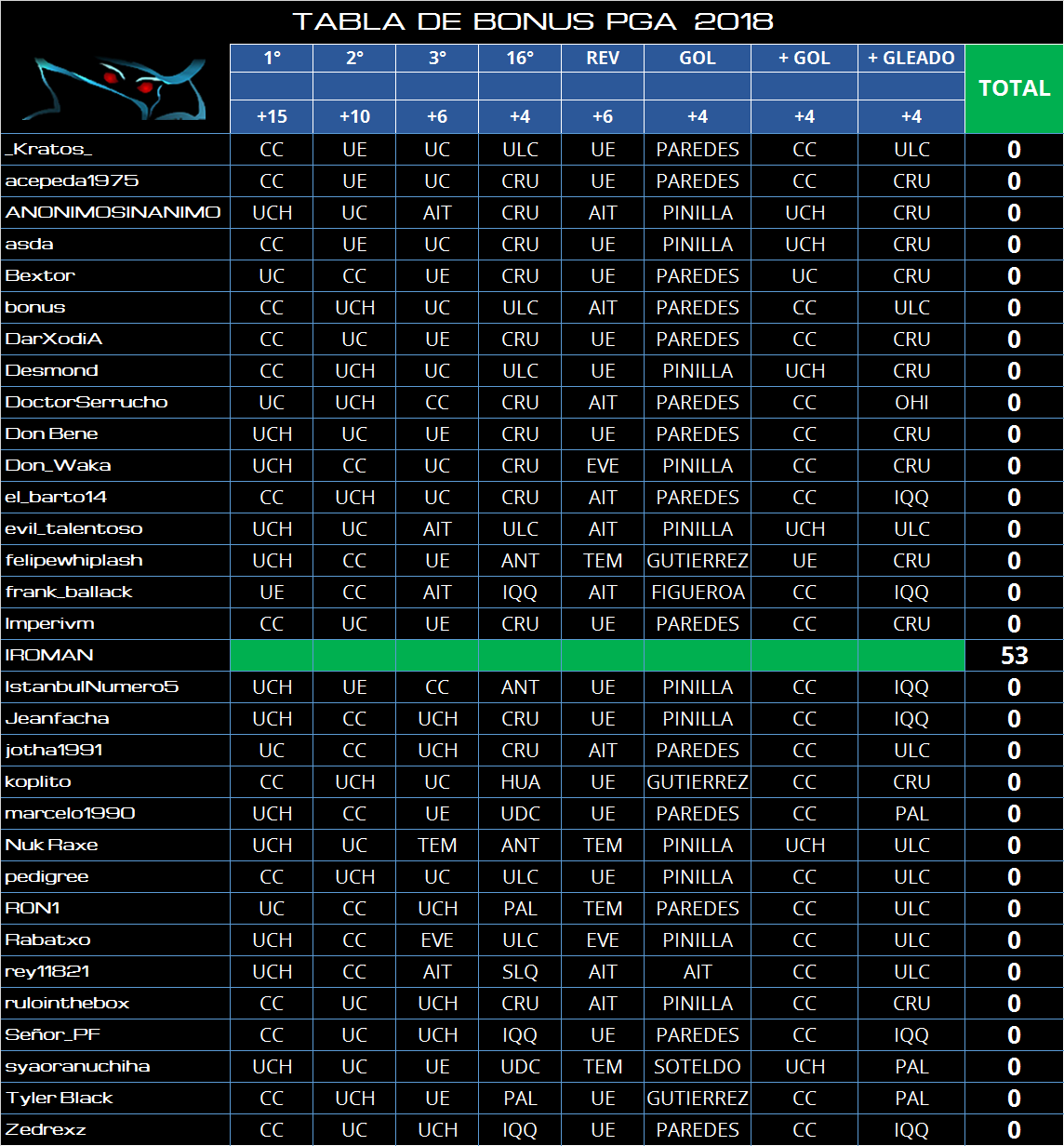
Task: Select the +10 points cell
Action: tap(354, 116)
